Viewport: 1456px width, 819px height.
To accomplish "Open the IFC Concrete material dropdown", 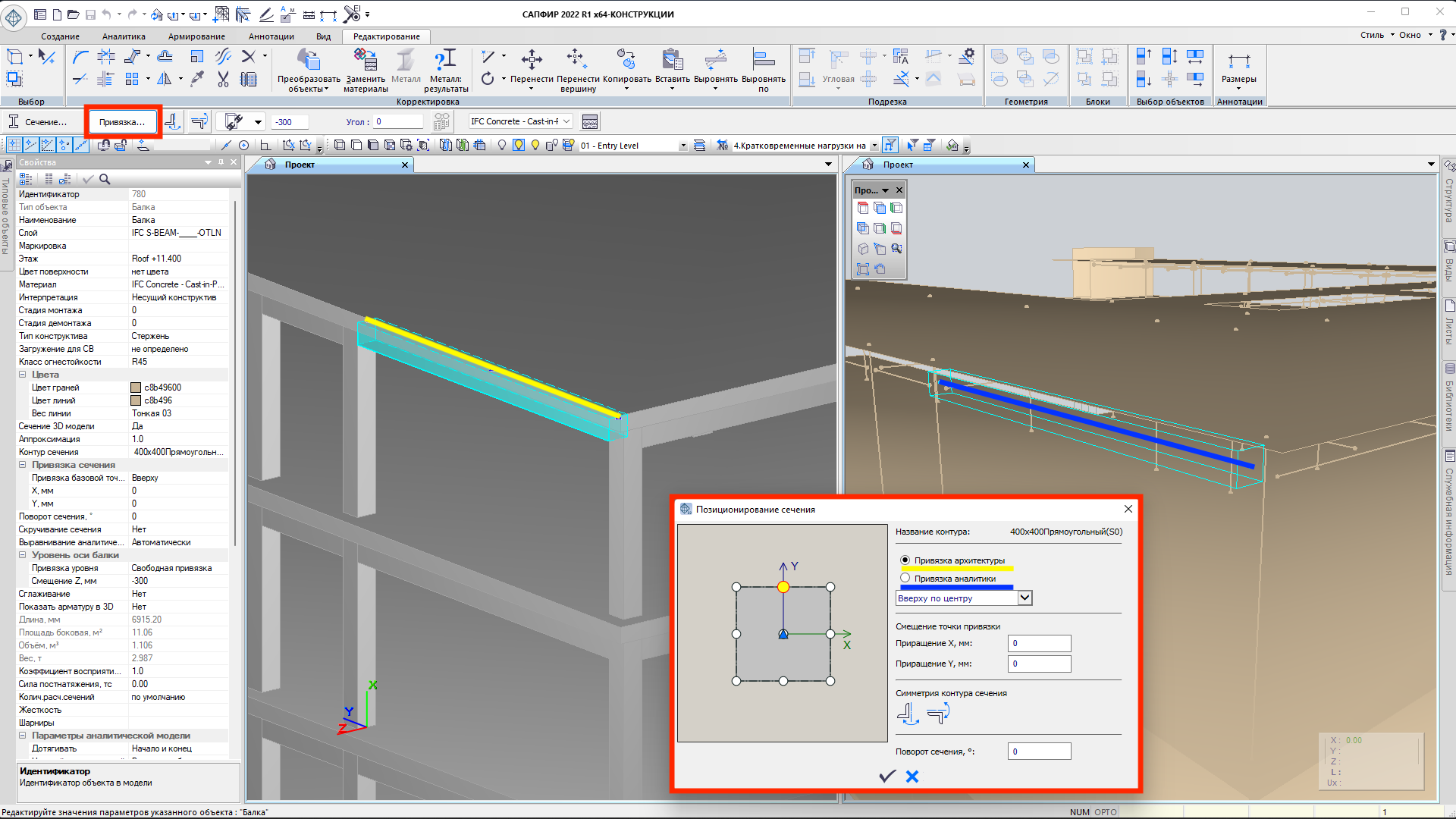I will tap(566, 121).
